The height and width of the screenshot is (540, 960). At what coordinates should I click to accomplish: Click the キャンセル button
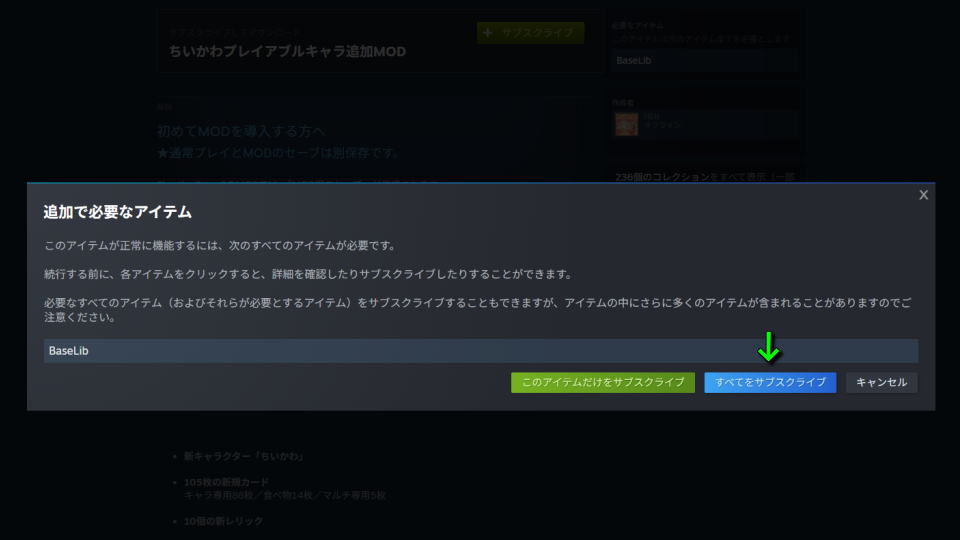click(x=881, y=382)
